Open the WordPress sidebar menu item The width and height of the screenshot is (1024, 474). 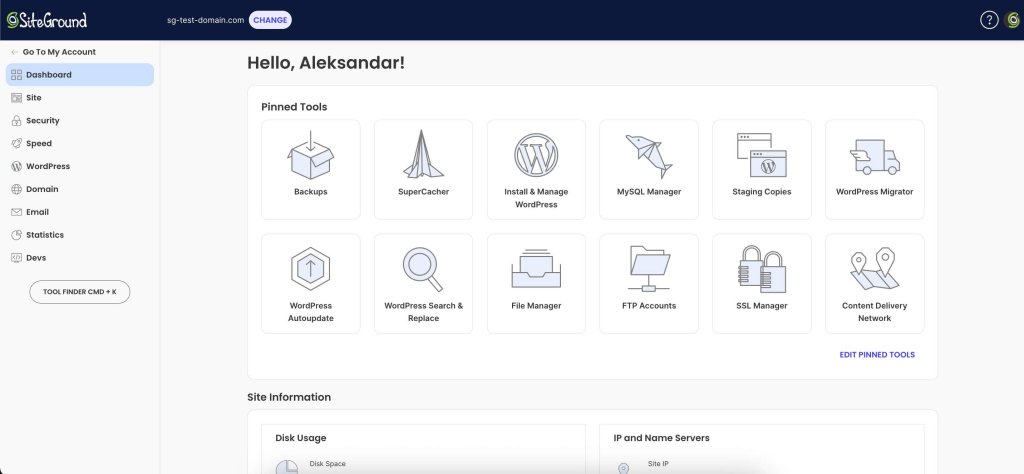click(80, 166)
